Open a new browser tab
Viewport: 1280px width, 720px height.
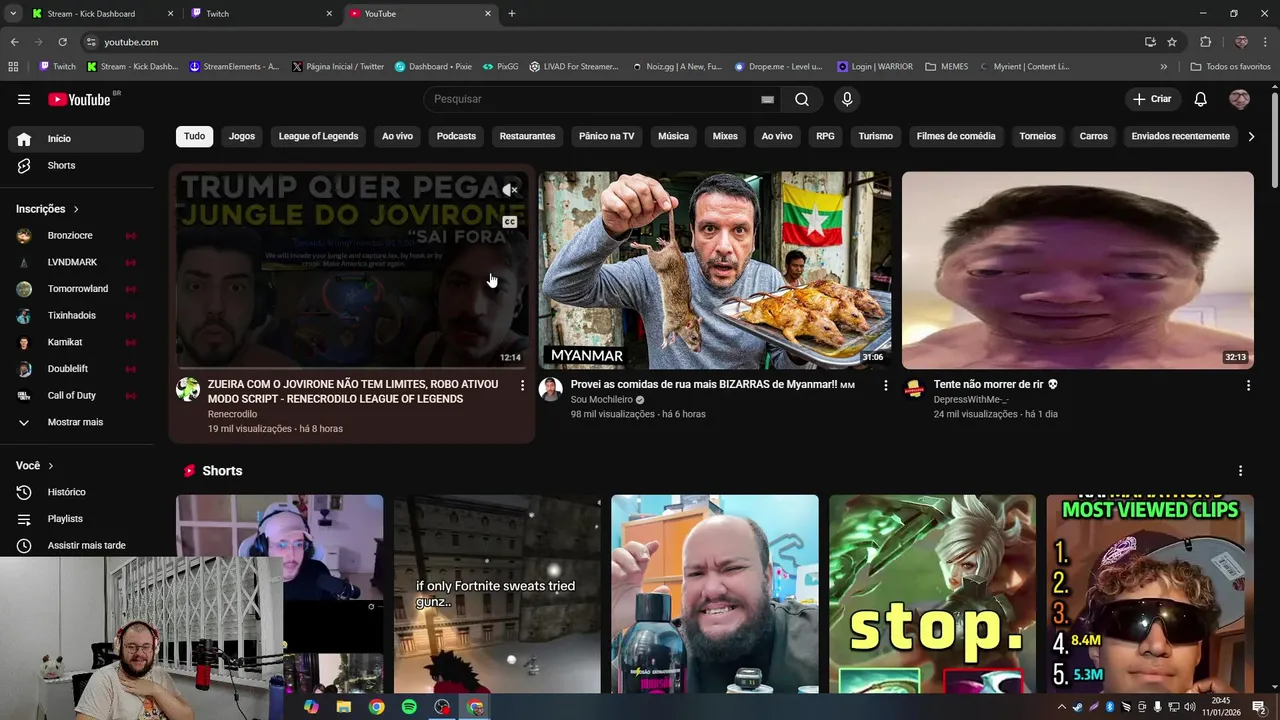(512, 14)
